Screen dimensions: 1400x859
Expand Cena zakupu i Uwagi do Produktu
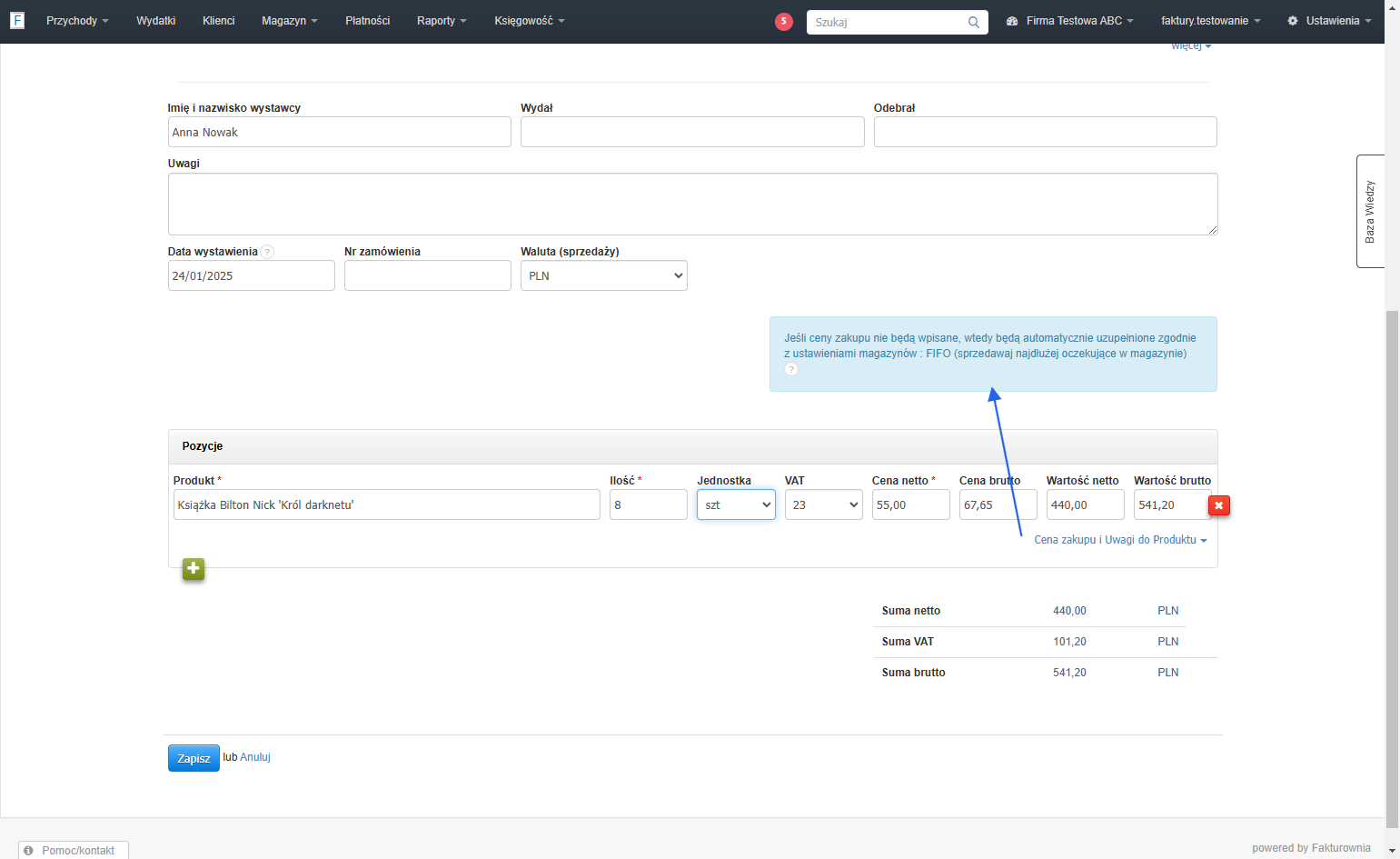pyautogui.click(x=1120, y=540)
